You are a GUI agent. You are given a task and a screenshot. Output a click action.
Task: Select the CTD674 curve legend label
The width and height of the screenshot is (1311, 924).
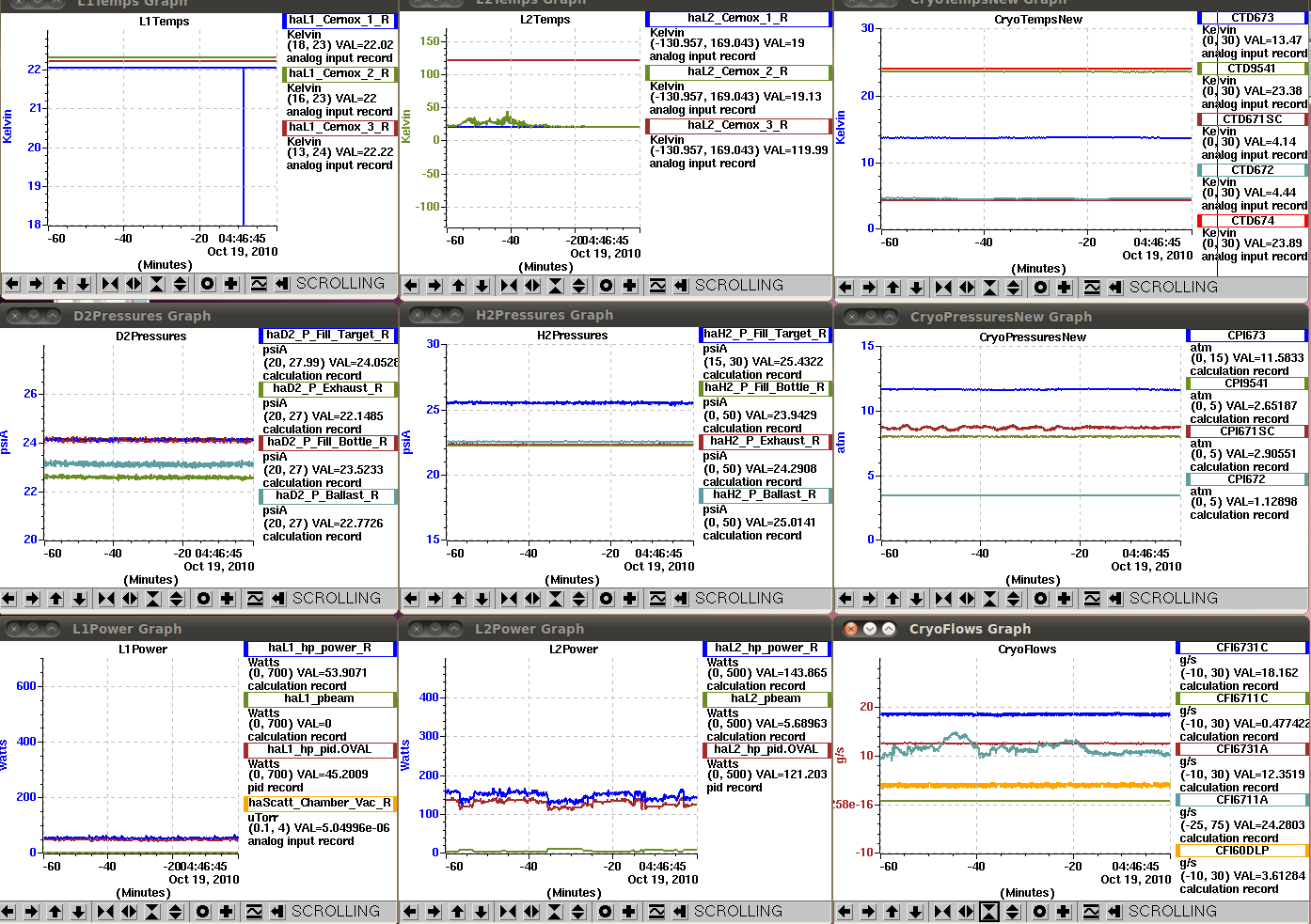(1253, 221)
